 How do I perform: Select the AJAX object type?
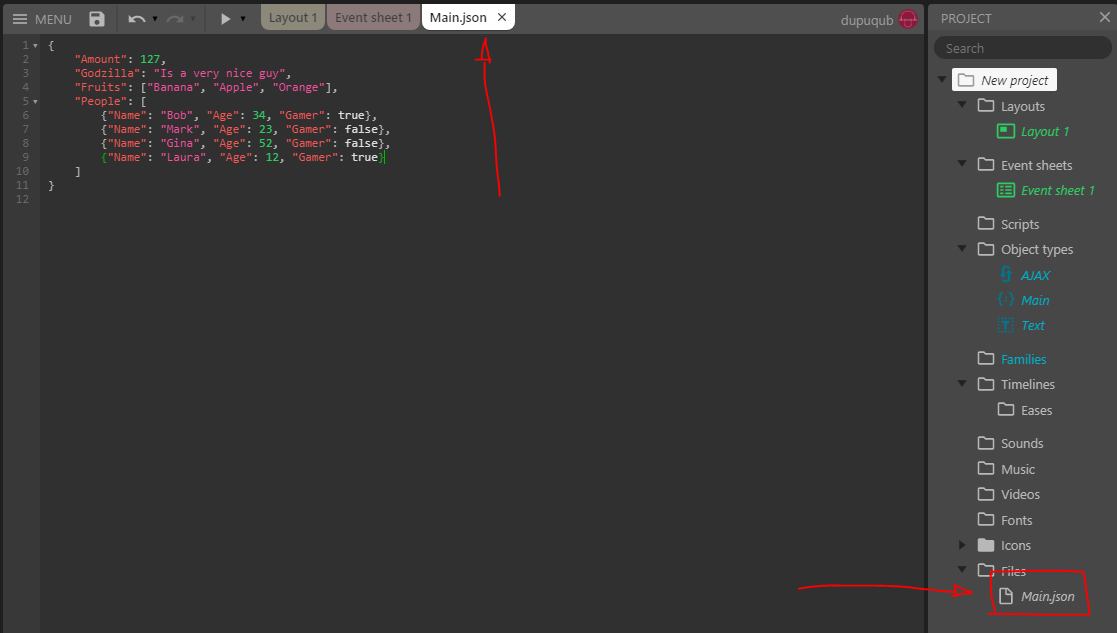click(1035, 276)
